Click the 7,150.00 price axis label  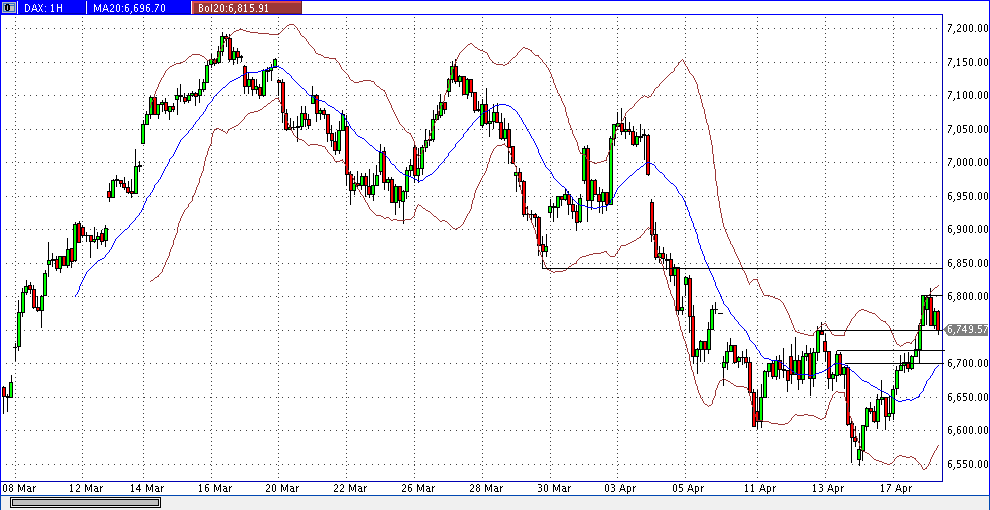coord(967,62)
